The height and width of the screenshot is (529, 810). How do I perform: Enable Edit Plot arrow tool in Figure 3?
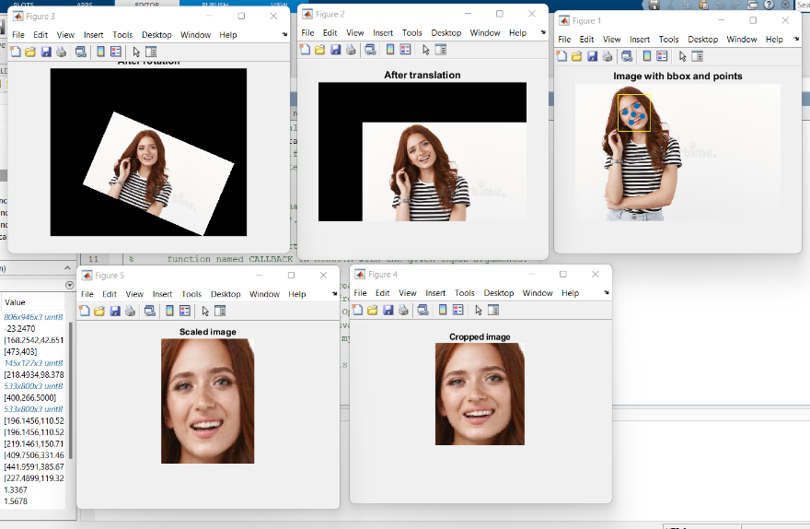(136, 52)
